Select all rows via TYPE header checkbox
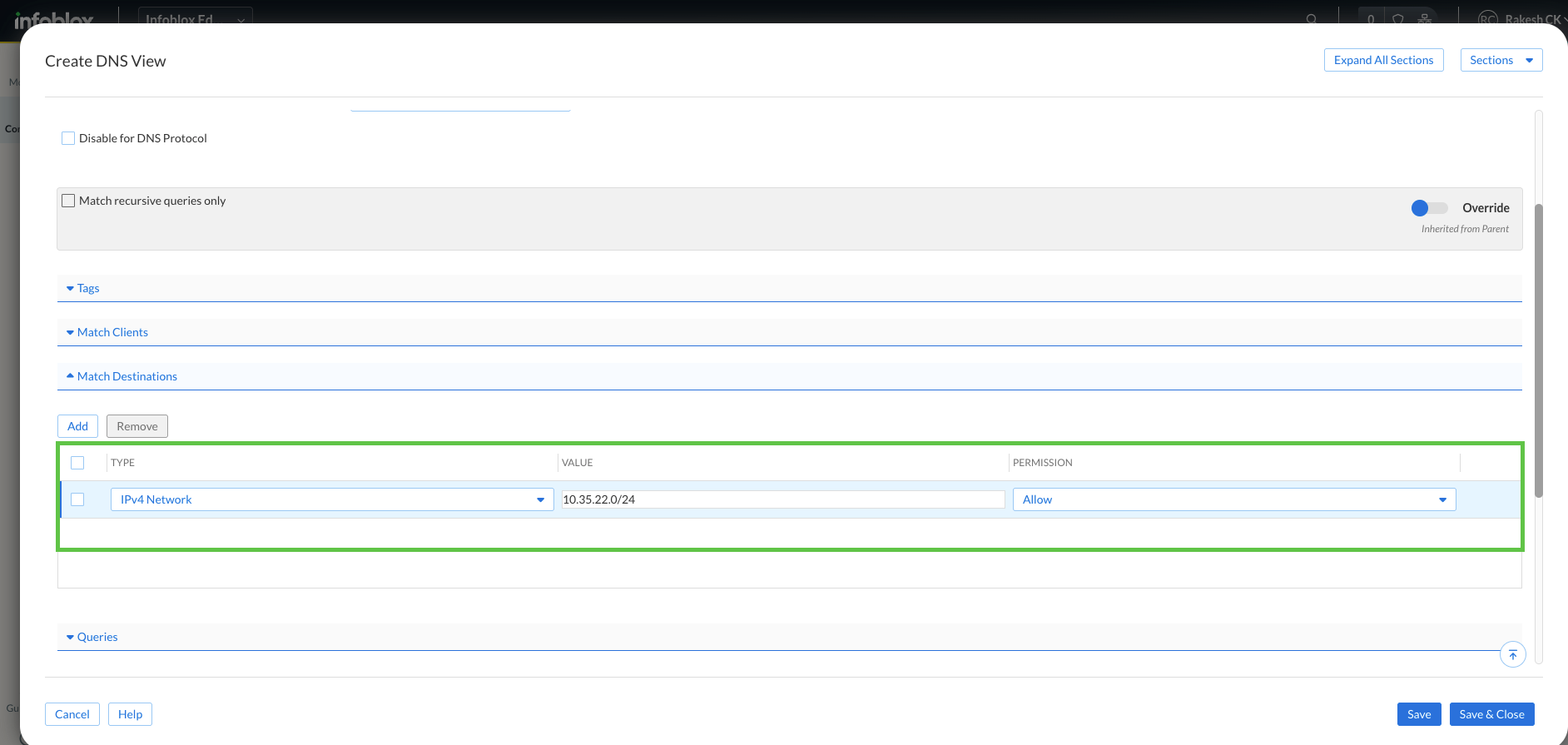This screenshot has width=1568, height=745. click(77, 463)
